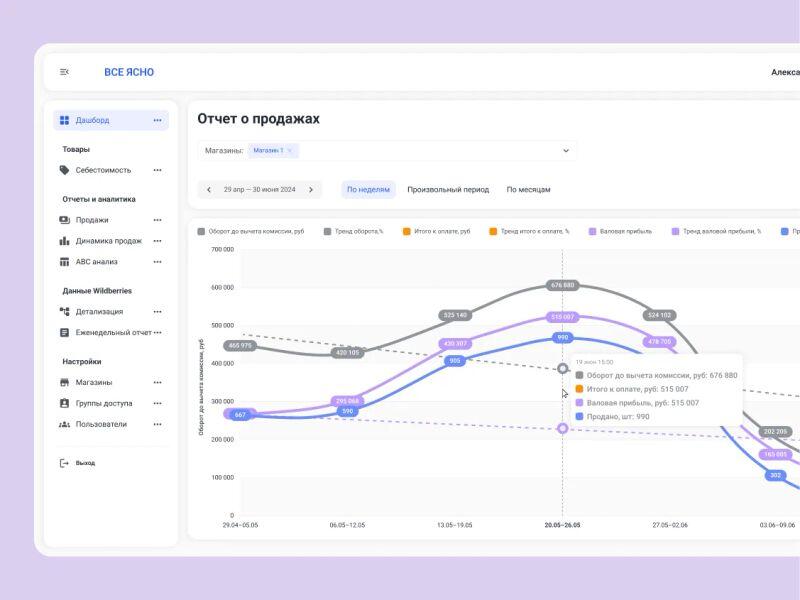Click the Выход logout icon
Image resolution: width=800 pixels, height=600 pixels.
(64, 463)
